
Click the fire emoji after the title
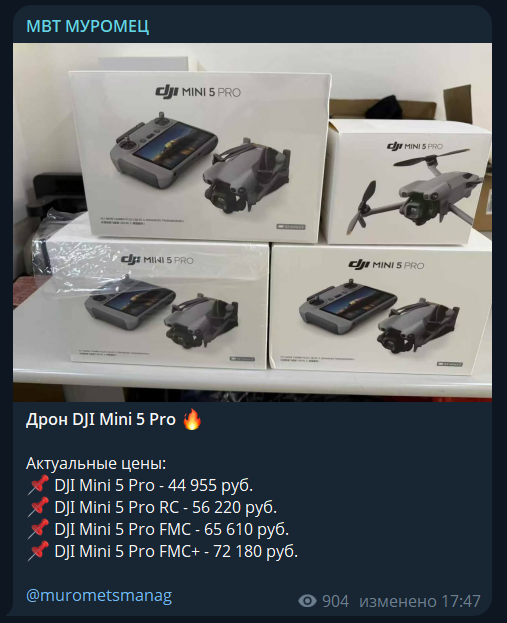click(x=192, y=419)
